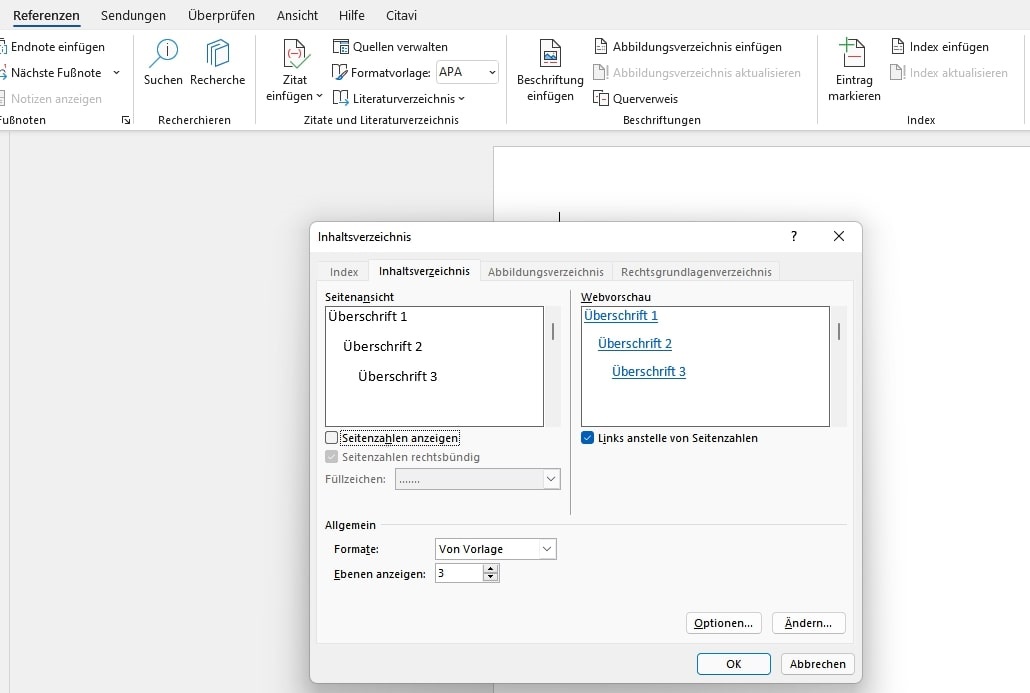Screen dimensions: 1030x693
Task: Uncheck Links anstelle von Seitenzahlen
Action: pos(587,437)
